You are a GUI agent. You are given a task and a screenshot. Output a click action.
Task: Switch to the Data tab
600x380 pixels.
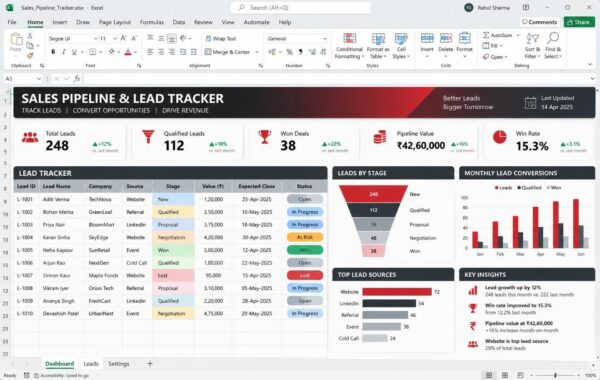pos(179,22)
